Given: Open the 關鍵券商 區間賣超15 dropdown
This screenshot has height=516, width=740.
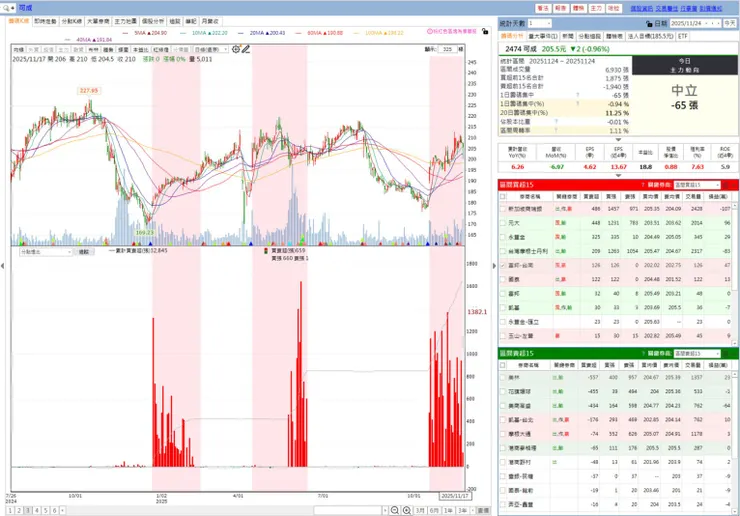Looking at the screenshot, I should [697, 353].
